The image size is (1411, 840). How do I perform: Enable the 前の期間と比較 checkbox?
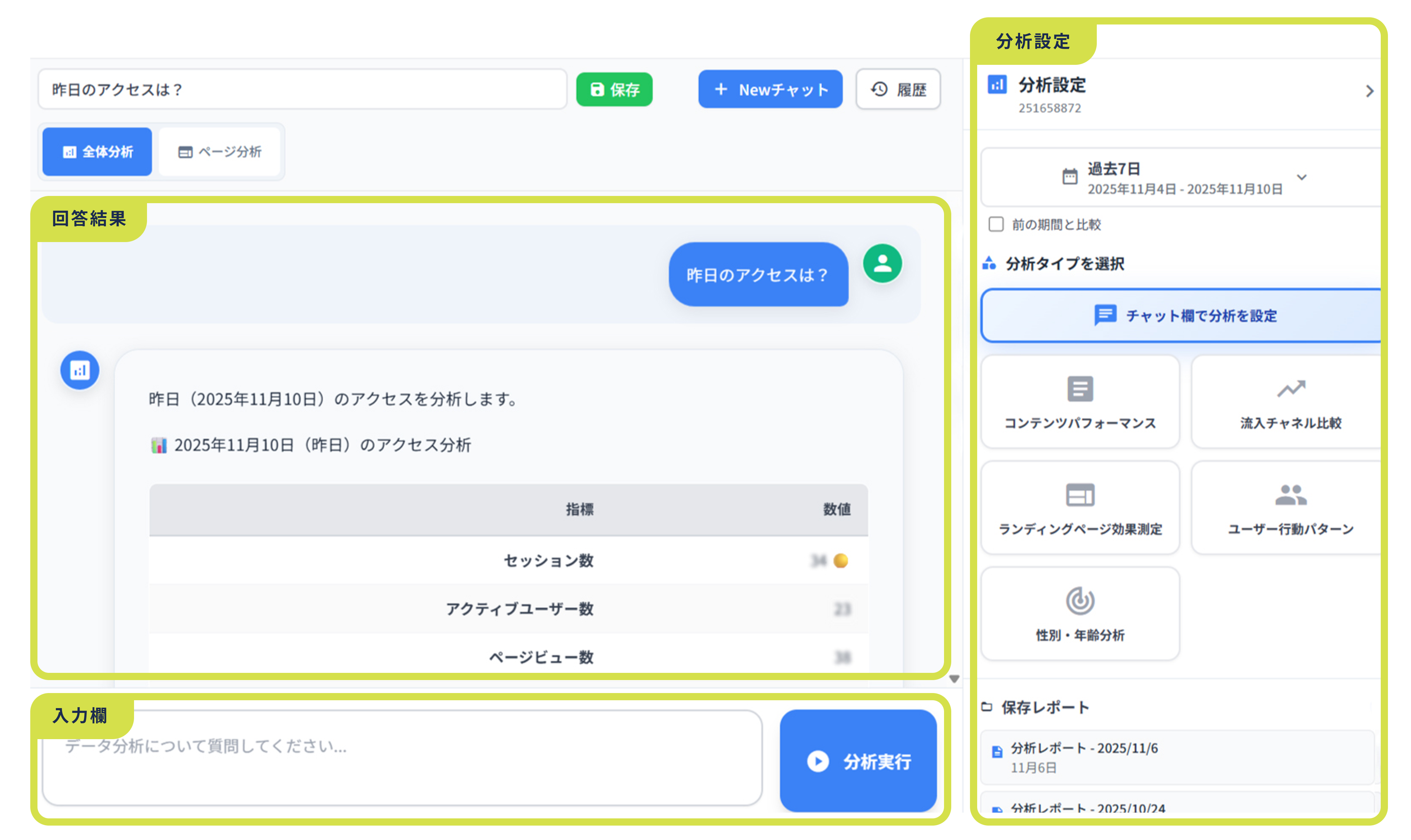click(x=996, y=224)
